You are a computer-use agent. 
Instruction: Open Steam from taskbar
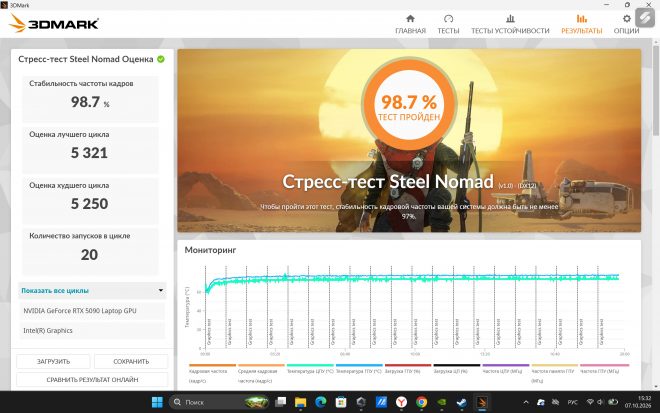462,402
